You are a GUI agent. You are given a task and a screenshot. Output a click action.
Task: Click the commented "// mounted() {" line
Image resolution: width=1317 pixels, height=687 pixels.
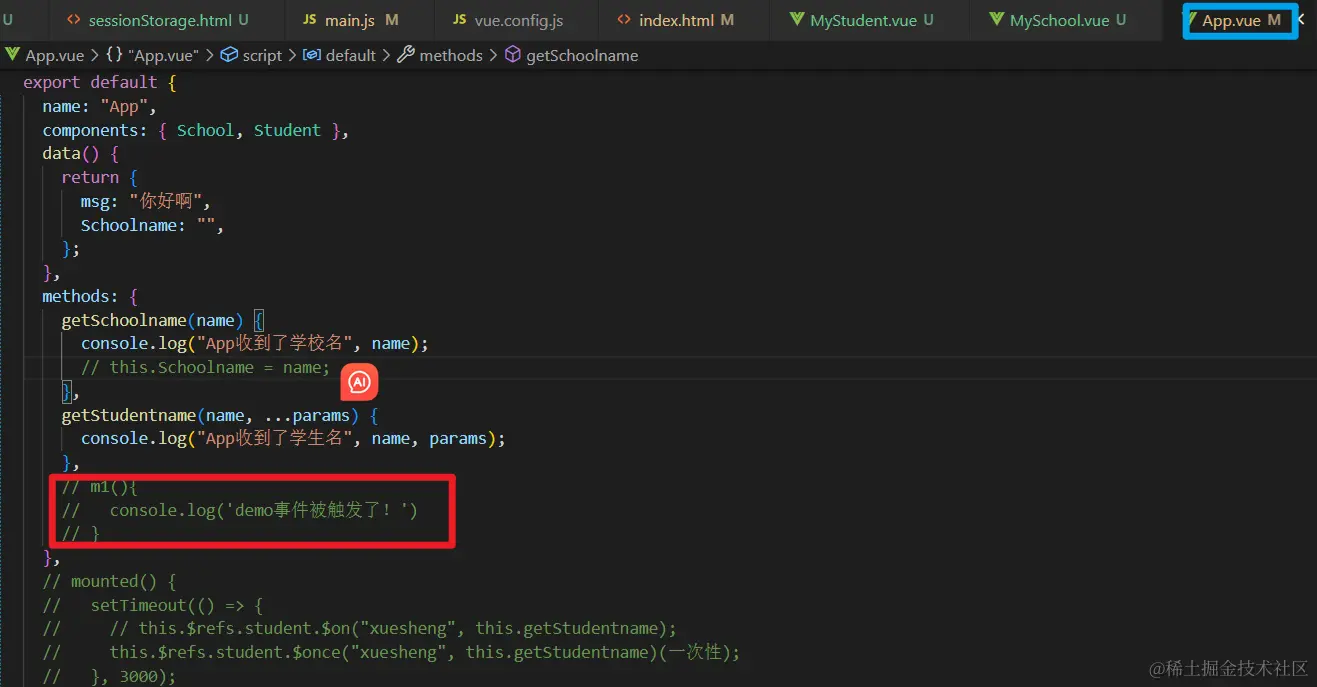point(109,581)
